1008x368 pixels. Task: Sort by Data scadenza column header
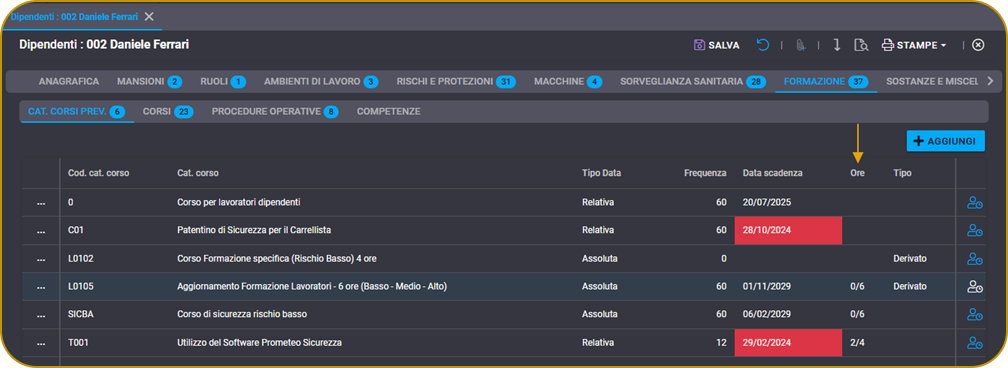tap(772, 173)
